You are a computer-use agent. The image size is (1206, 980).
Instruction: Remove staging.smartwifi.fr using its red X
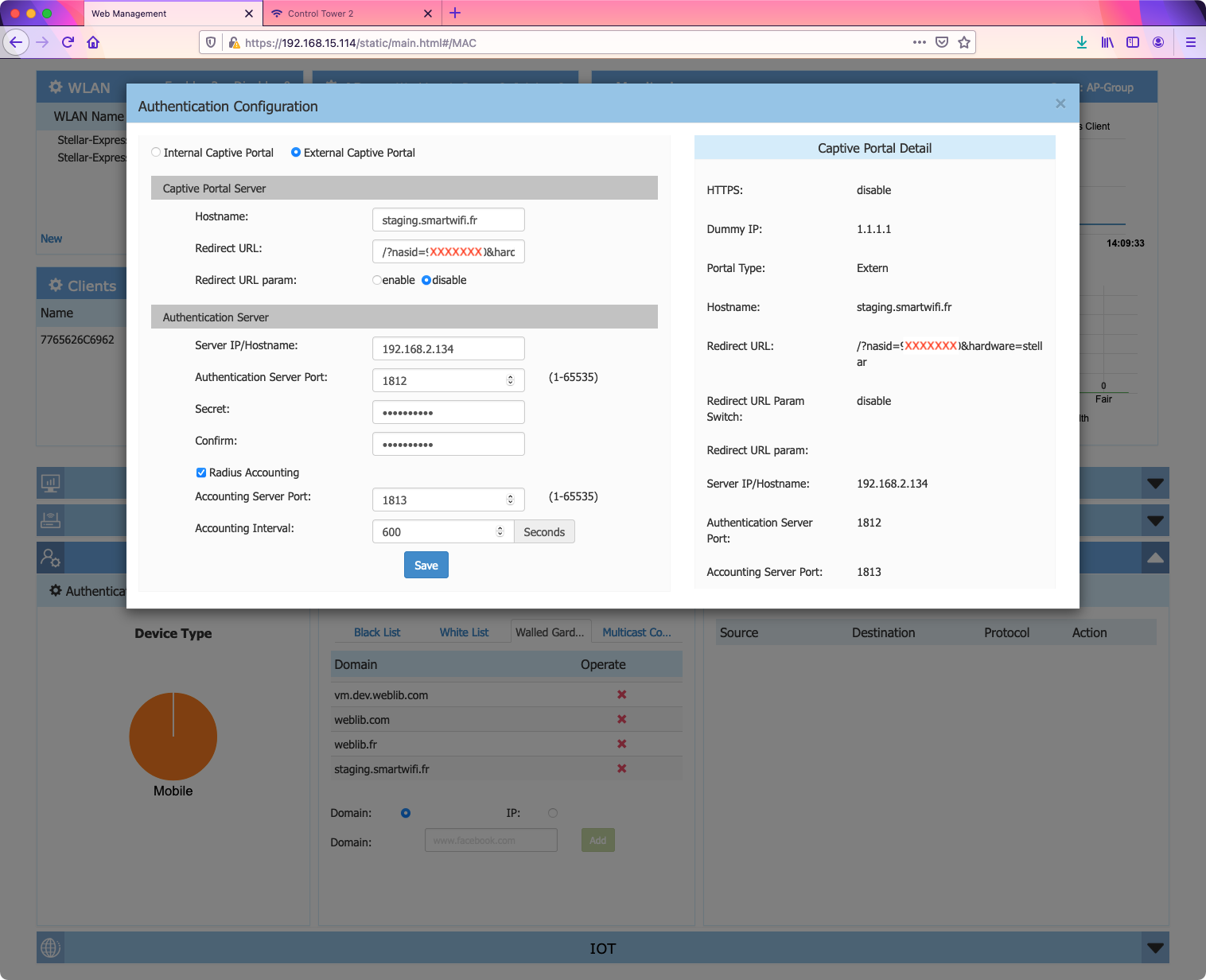pos(621,768)
